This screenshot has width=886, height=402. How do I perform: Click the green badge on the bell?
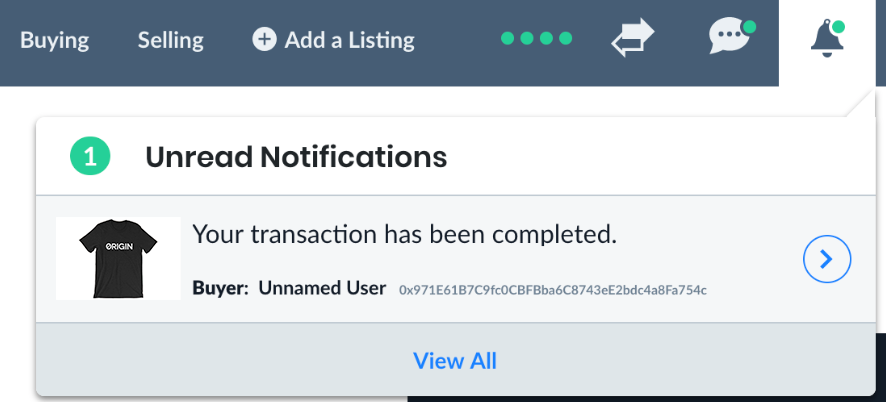pos(838,27)
